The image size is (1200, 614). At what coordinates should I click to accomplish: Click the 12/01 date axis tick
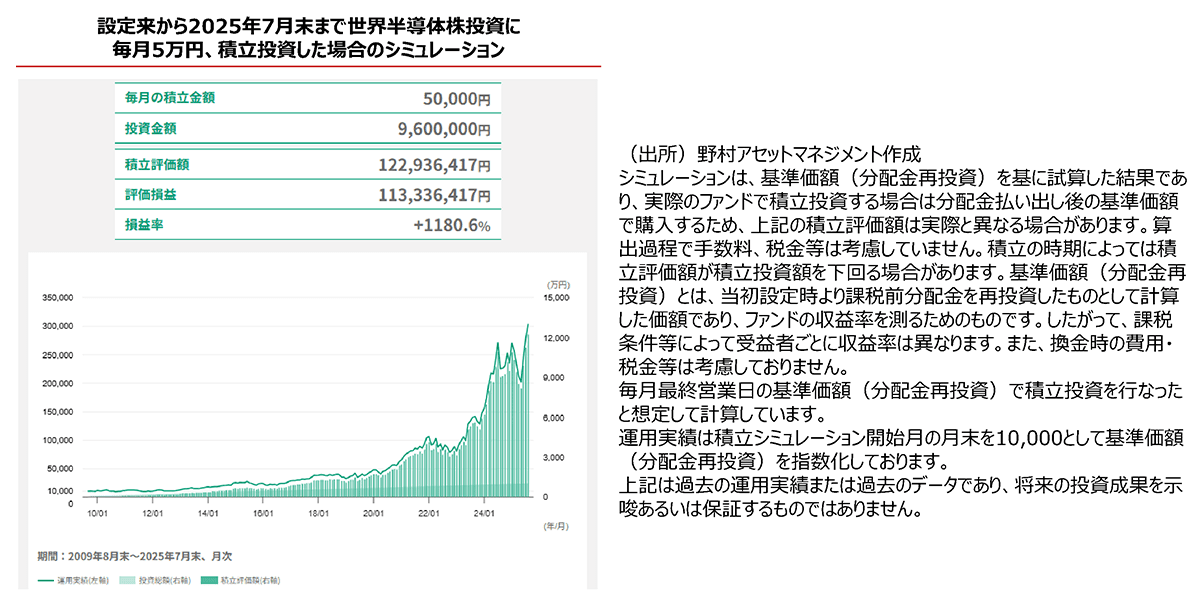(153, 512)
